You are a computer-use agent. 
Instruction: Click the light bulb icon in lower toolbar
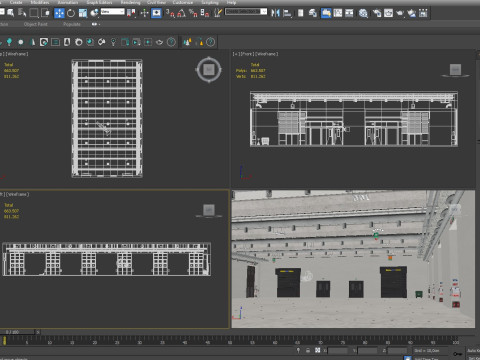[113, 42]
